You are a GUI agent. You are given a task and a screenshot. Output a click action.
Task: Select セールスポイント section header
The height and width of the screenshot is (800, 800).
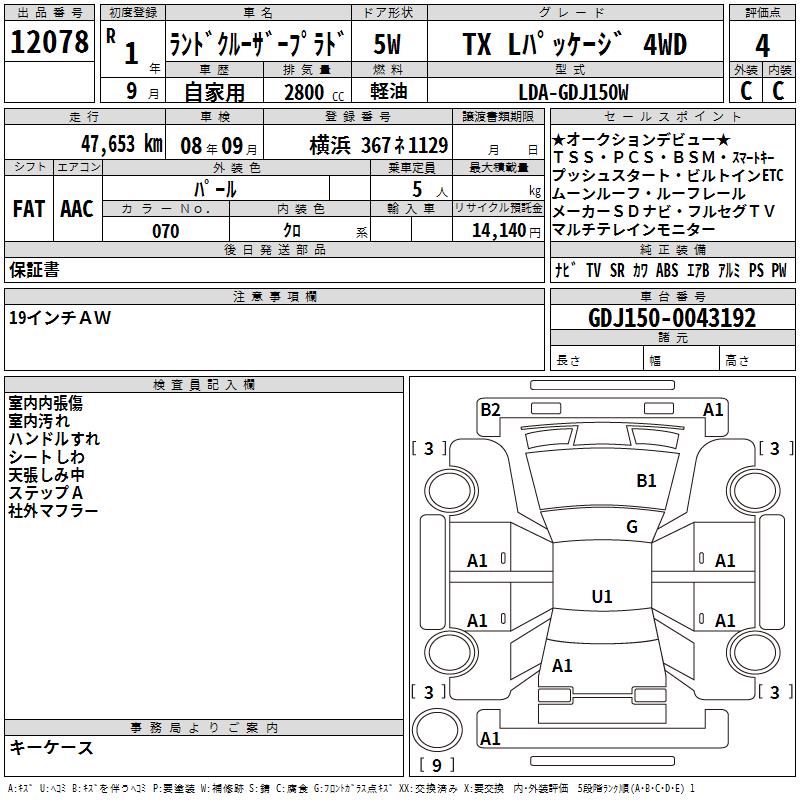point(672,116)
